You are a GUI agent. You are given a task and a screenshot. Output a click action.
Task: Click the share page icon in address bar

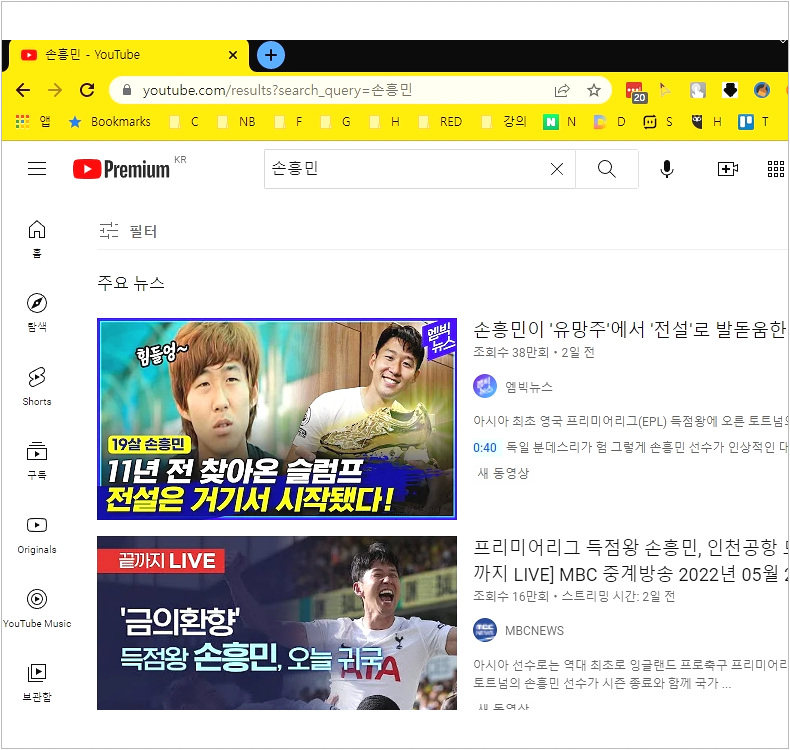tap(562, 90)
